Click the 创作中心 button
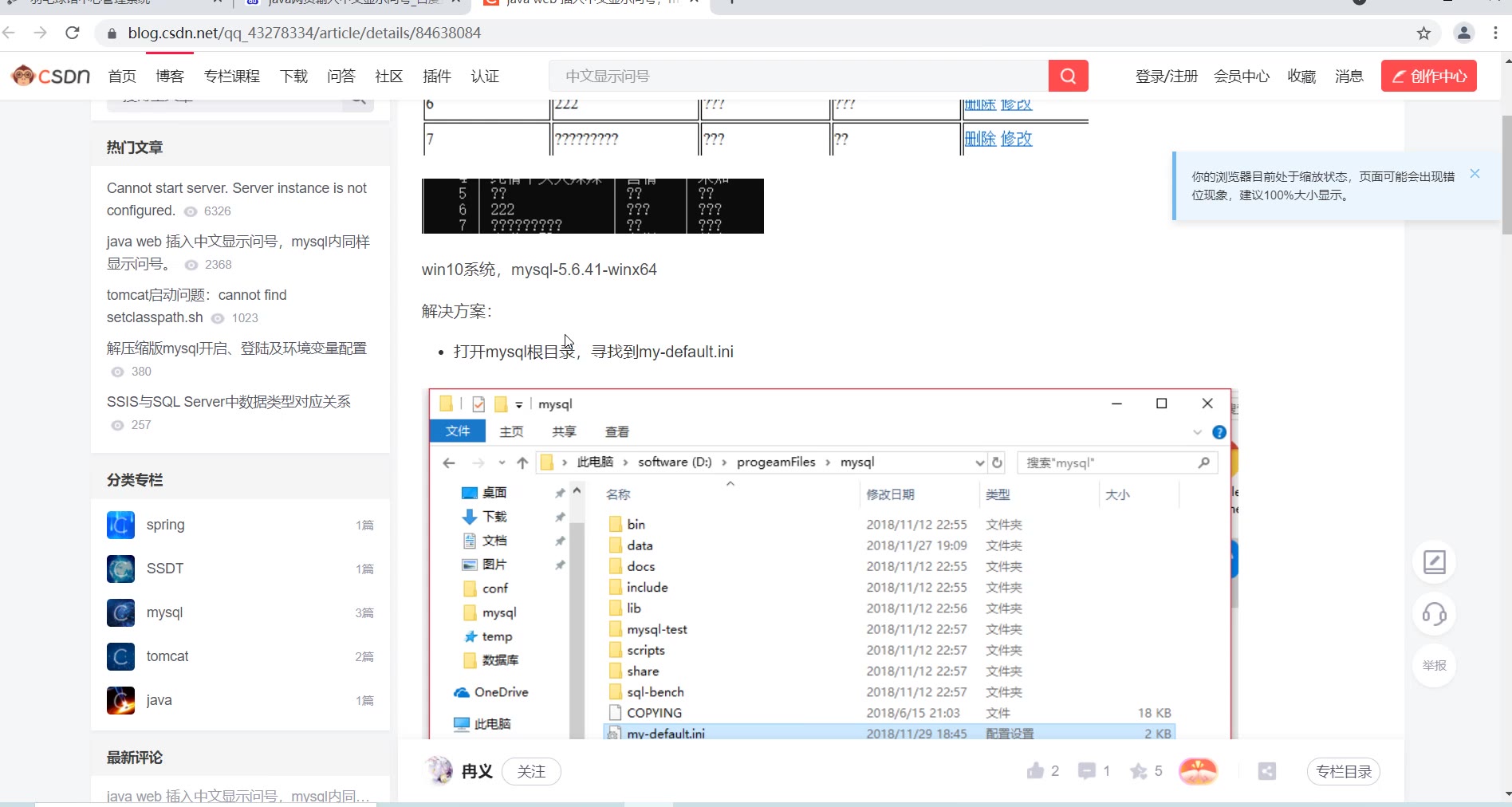1512x807 pixels. click(1429, 76)
